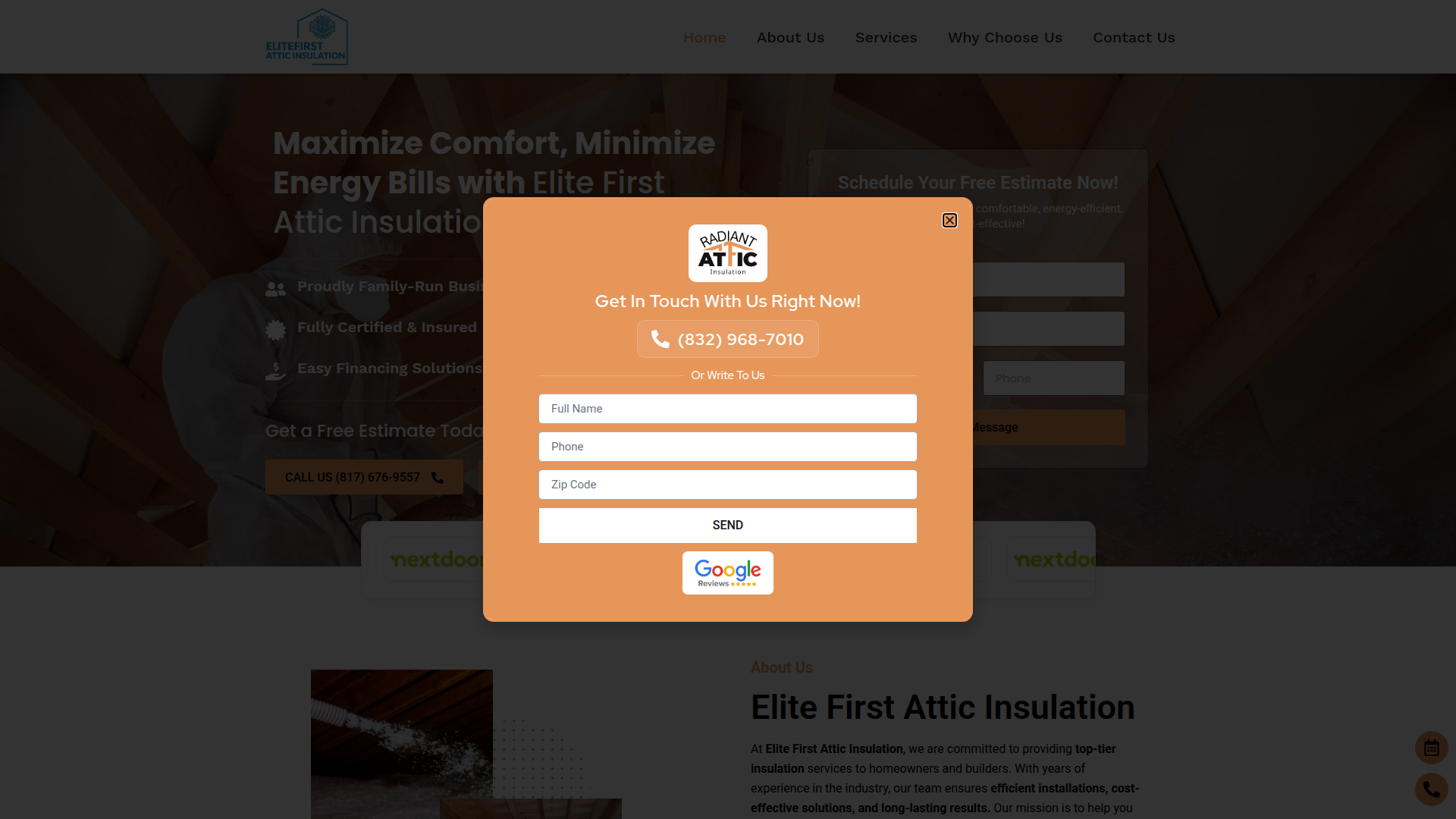Open the Contact Us menu item
The width and height of the screenshot is (1456, 819).
[x=1134, y=38]
